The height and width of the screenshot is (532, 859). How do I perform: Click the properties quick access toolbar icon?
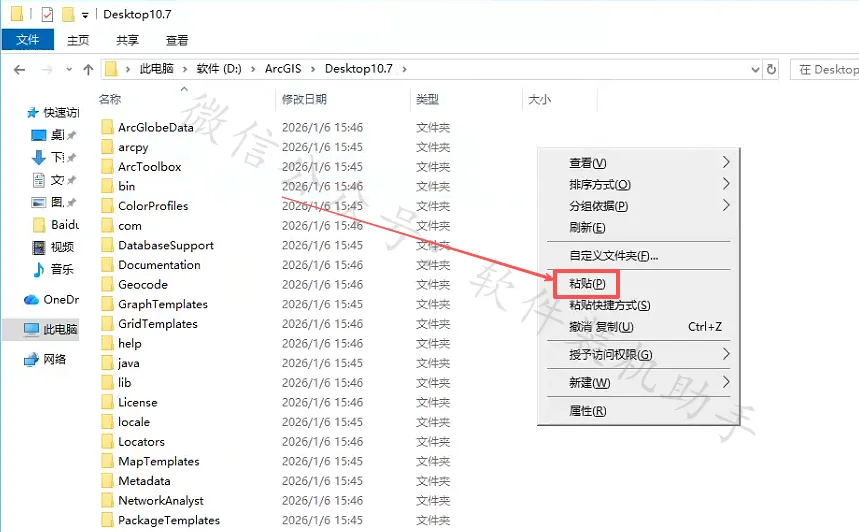coord(48,14)
